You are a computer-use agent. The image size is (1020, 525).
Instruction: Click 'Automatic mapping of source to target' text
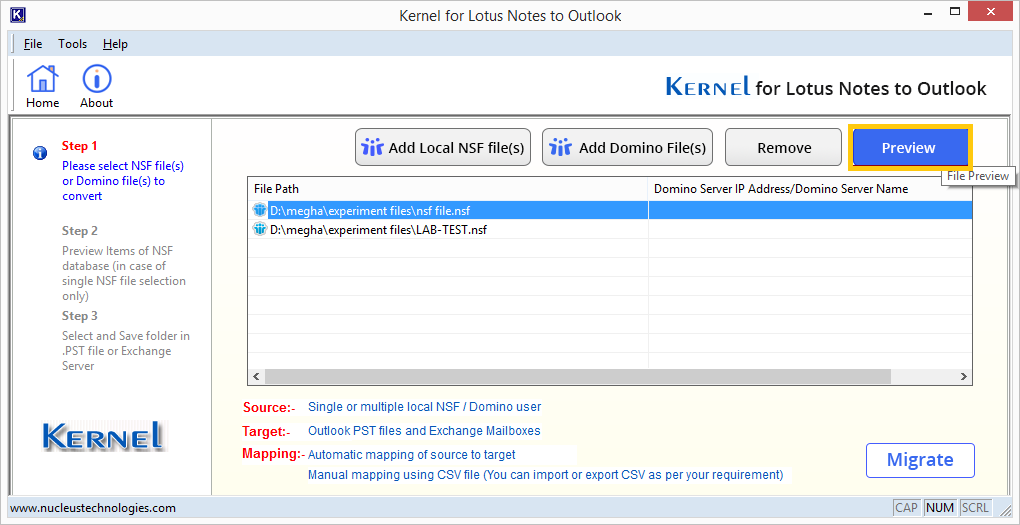coord(412,455)
